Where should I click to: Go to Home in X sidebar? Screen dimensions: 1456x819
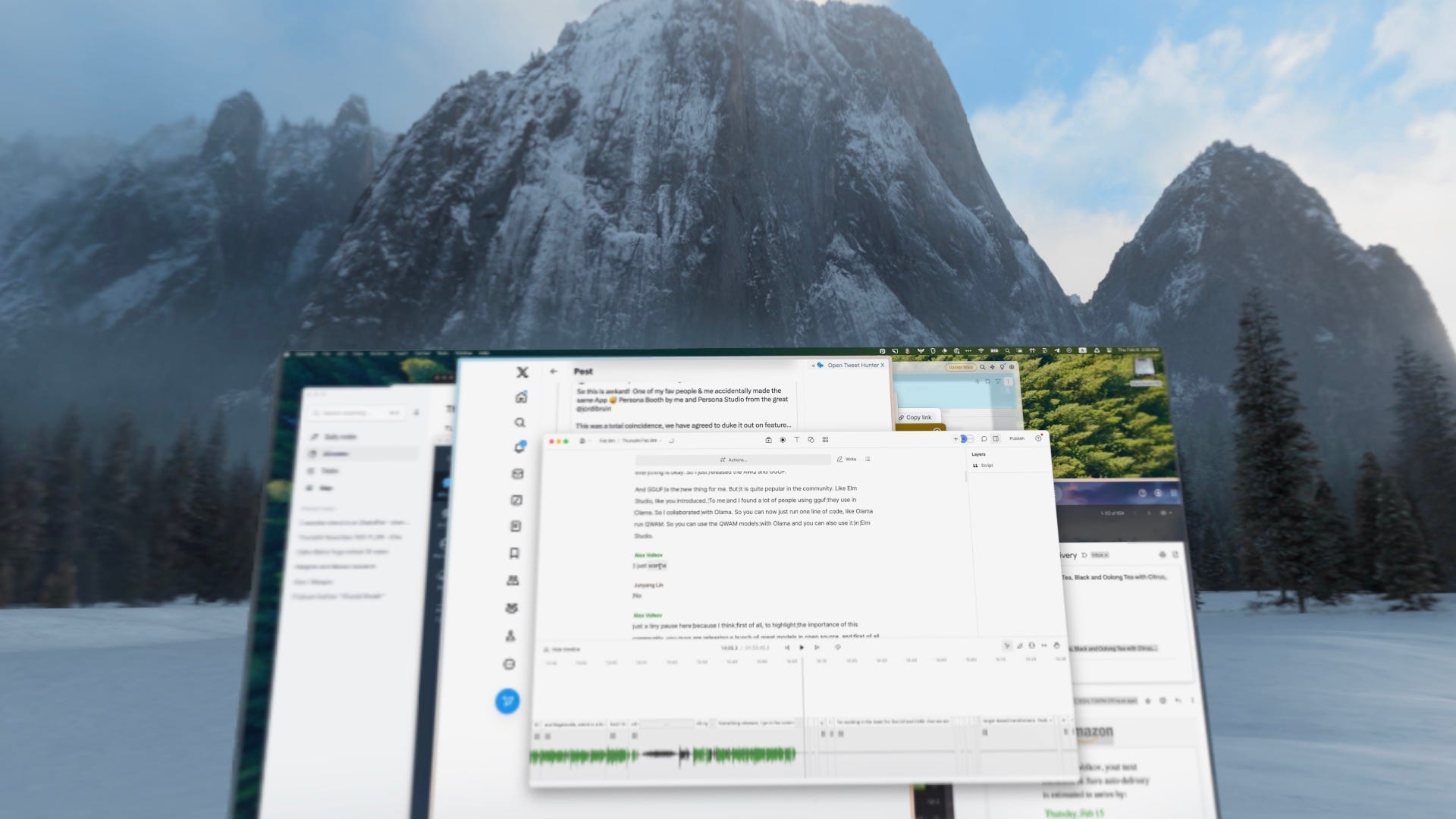point(521,397)
